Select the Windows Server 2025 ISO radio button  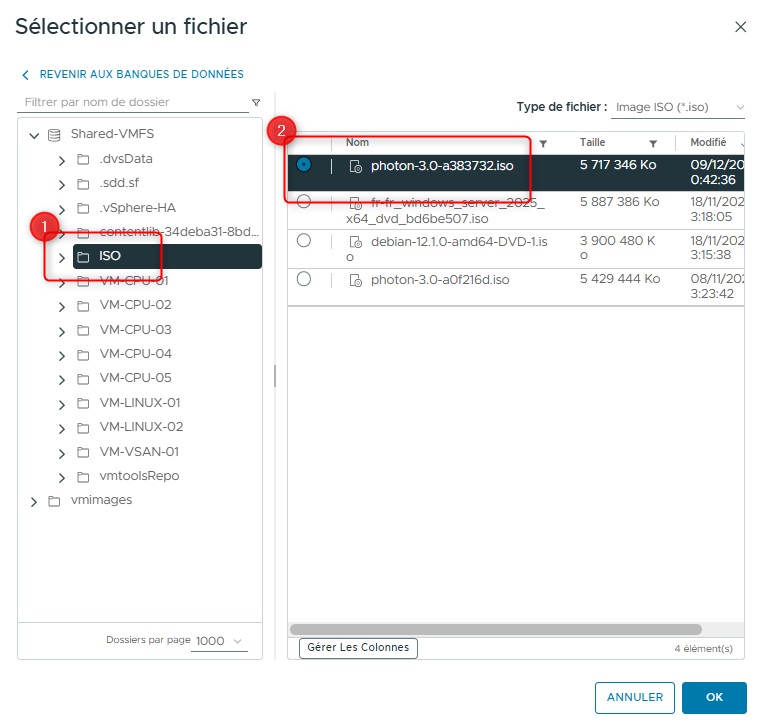[304, 202]
